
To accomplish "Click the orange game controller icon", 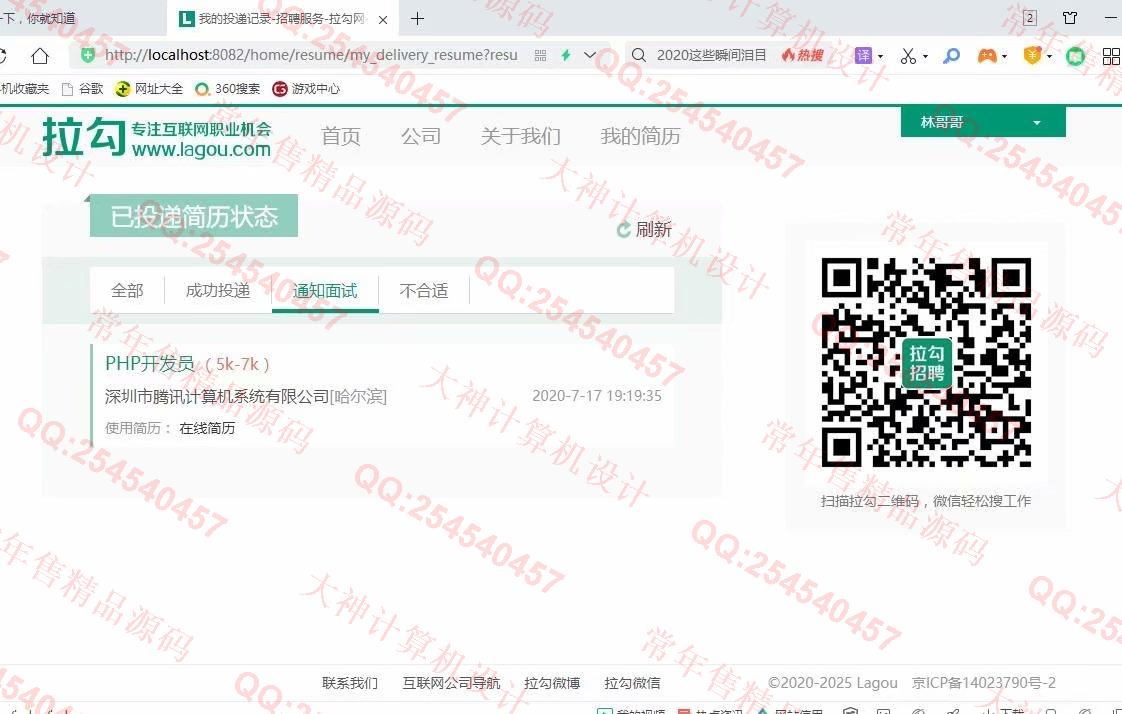I will (987, 55).
